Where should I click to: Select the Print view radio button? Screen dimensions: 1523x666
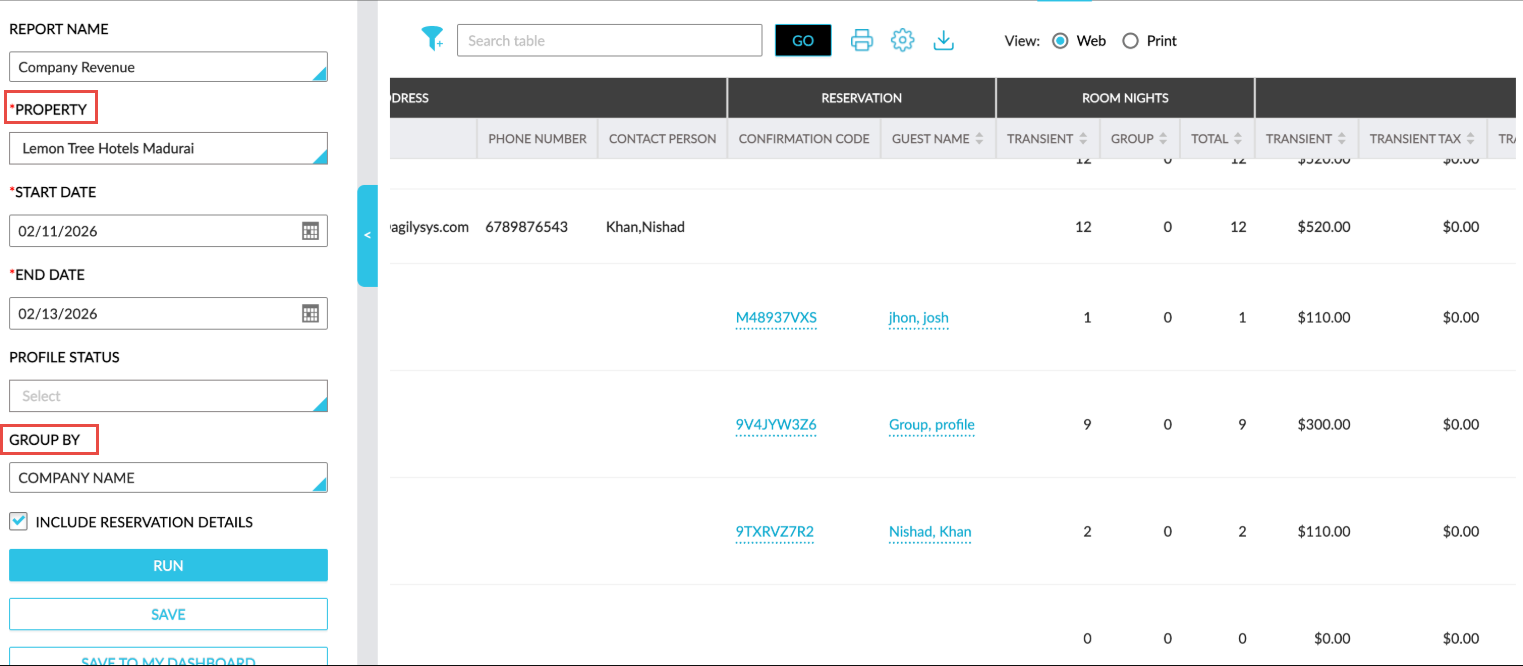point(1130,41)
